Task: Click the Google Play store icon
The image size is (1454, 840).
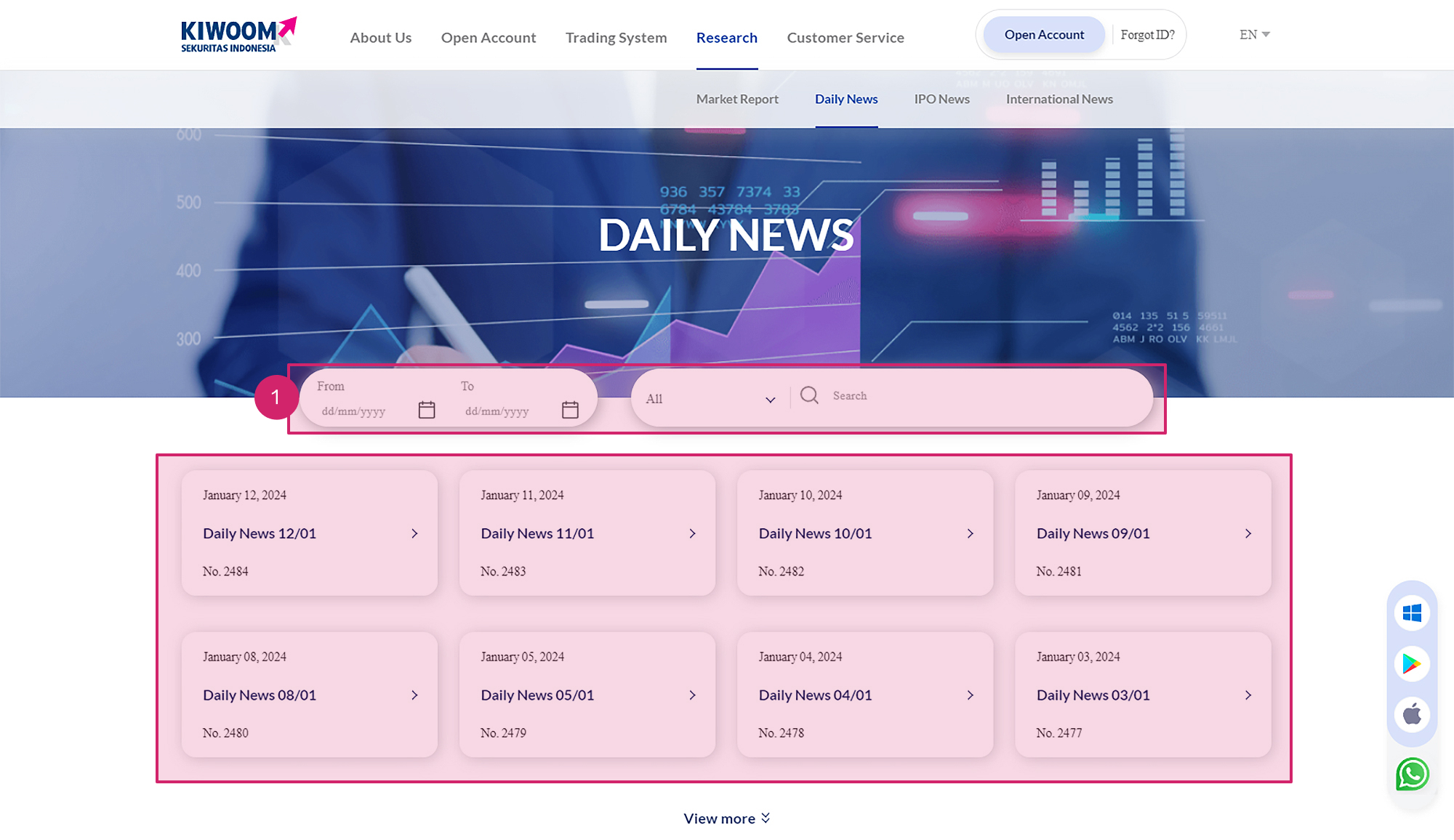Action: [1411, 663]
